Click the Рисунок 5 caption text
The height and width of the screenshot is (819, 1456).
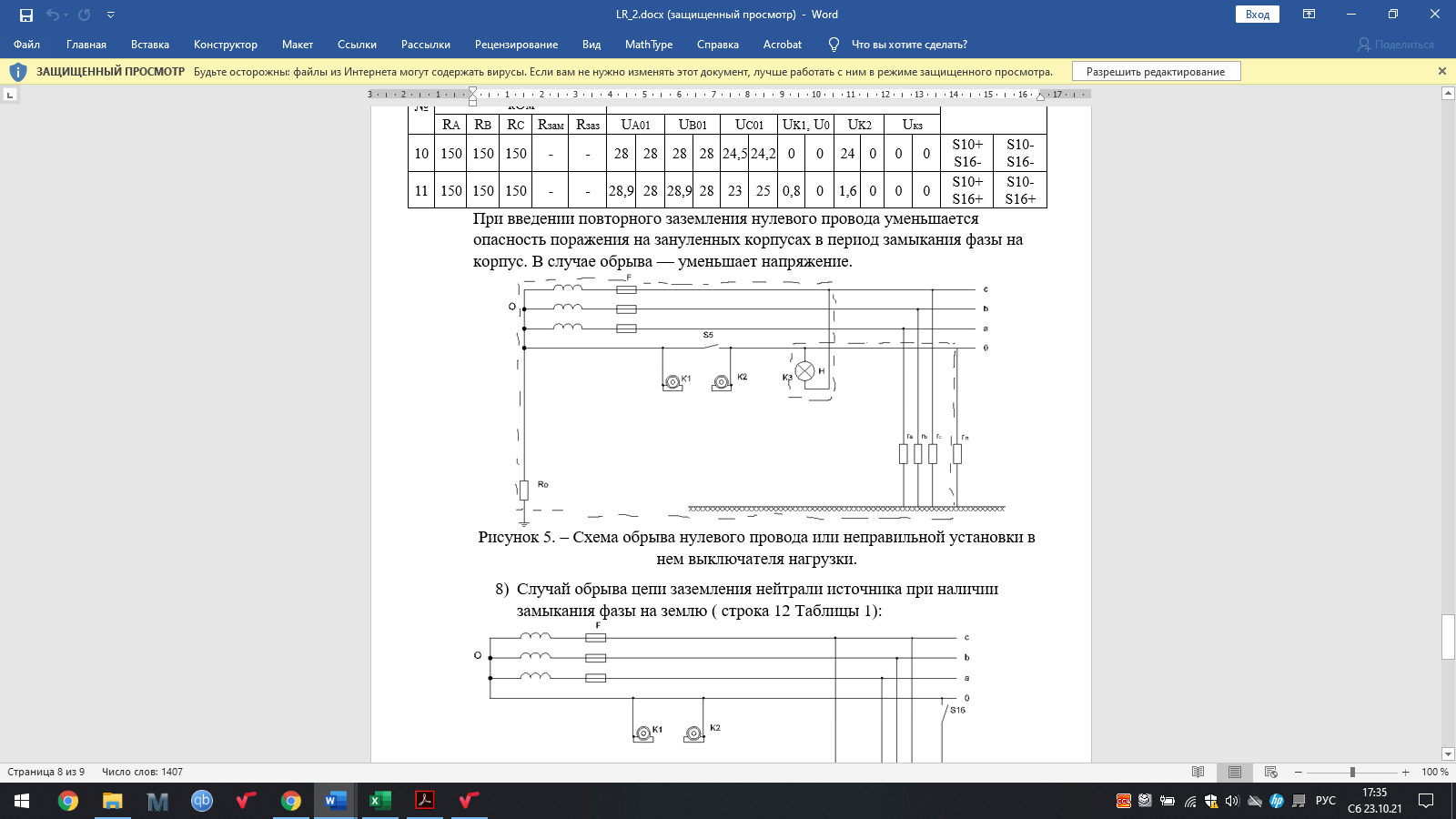pyautogui.click(x=756, y=548)
